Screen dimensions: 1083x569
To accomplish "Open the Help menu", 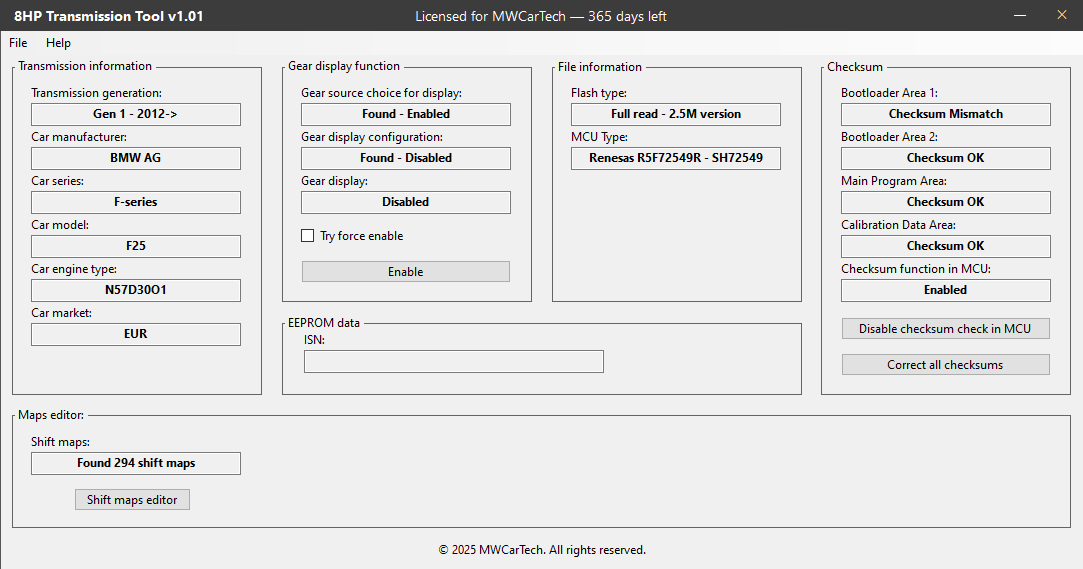I will pyautogui.click(x=58, y=43).
